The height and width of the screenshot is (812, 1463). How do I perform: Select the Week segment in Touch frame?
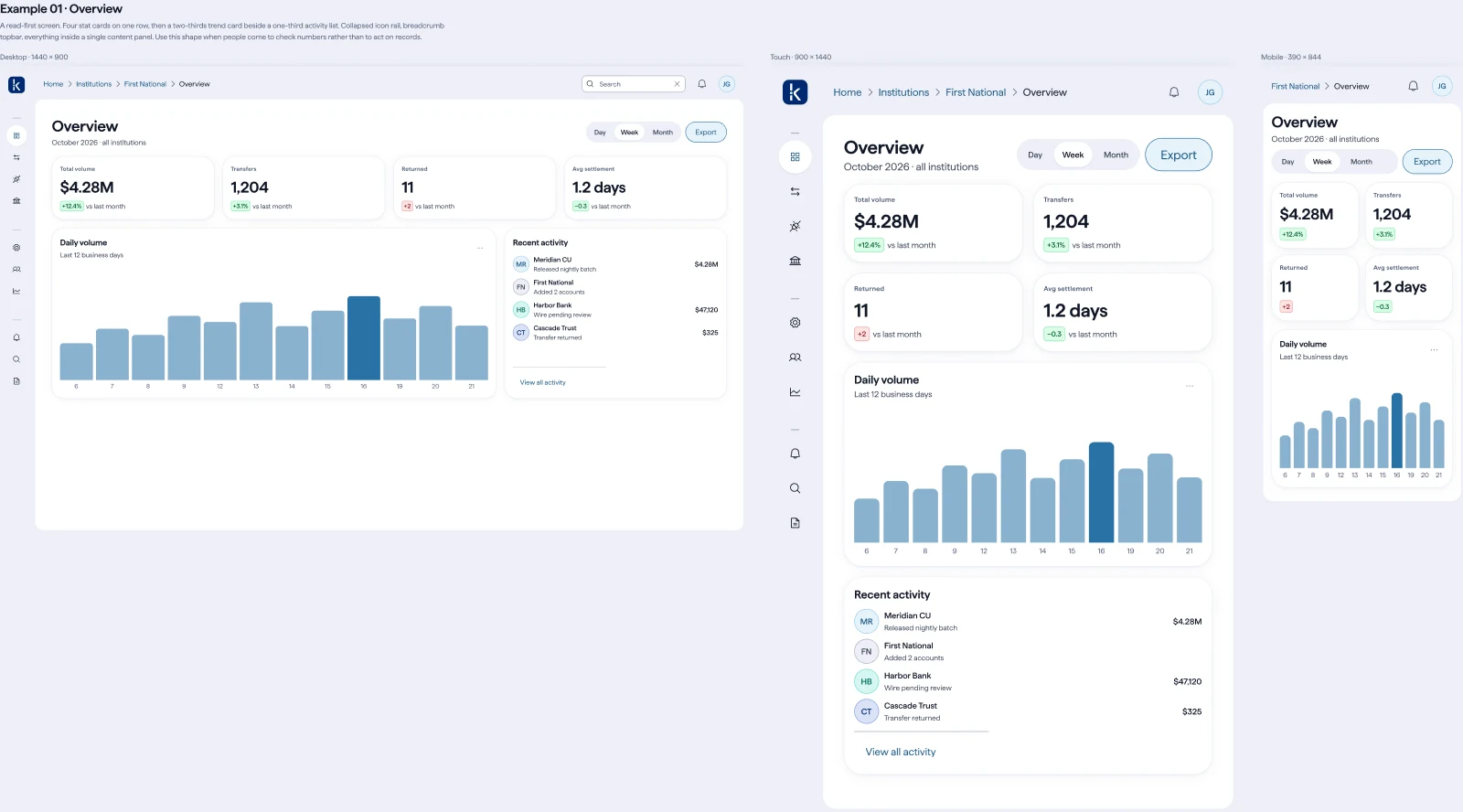click(1073, 155)
